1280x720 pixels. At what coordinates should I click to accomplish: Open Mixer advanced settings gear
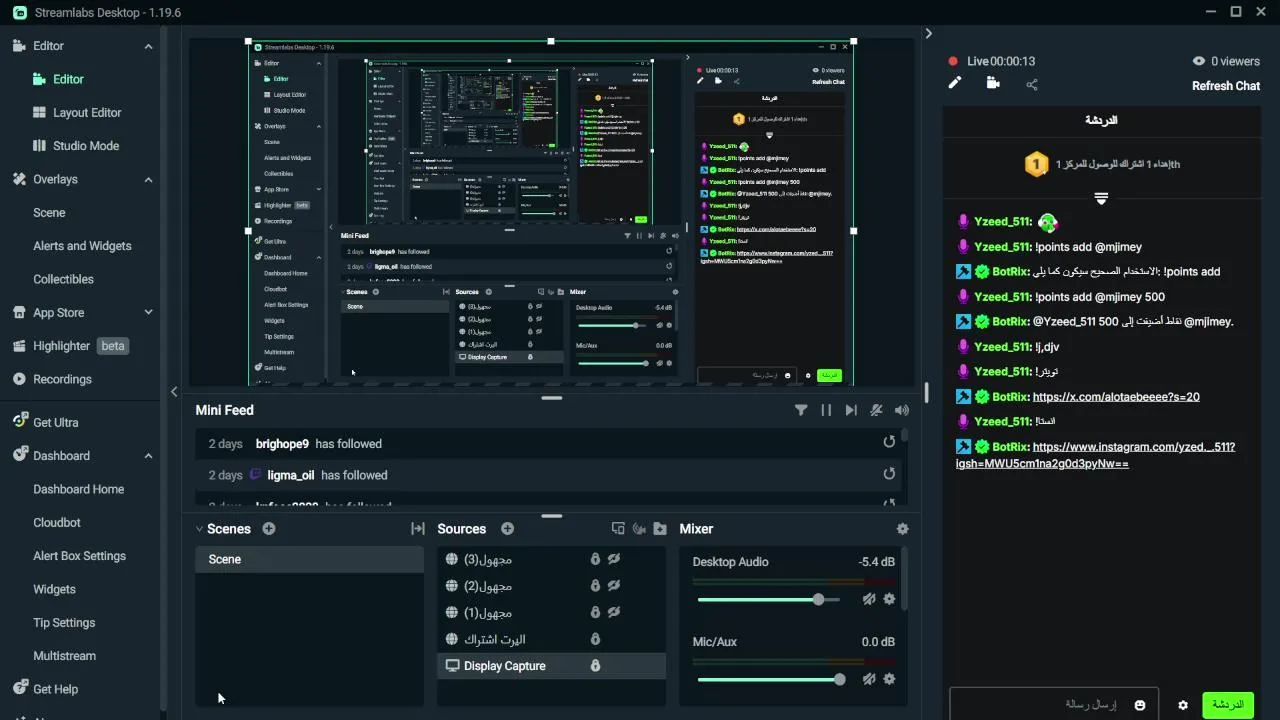[903, 529]
